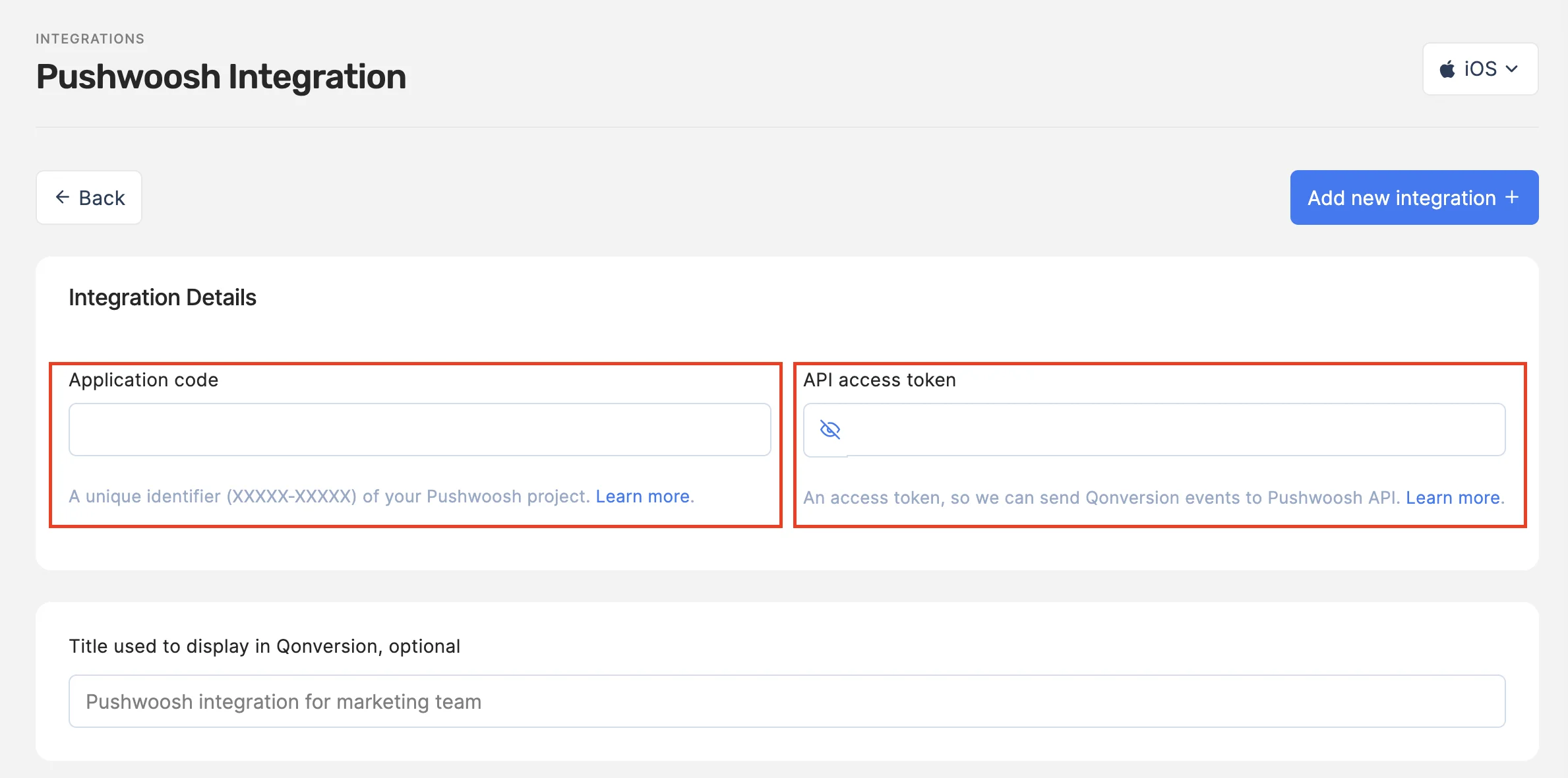Open Learn more about the API access token

1453,498
